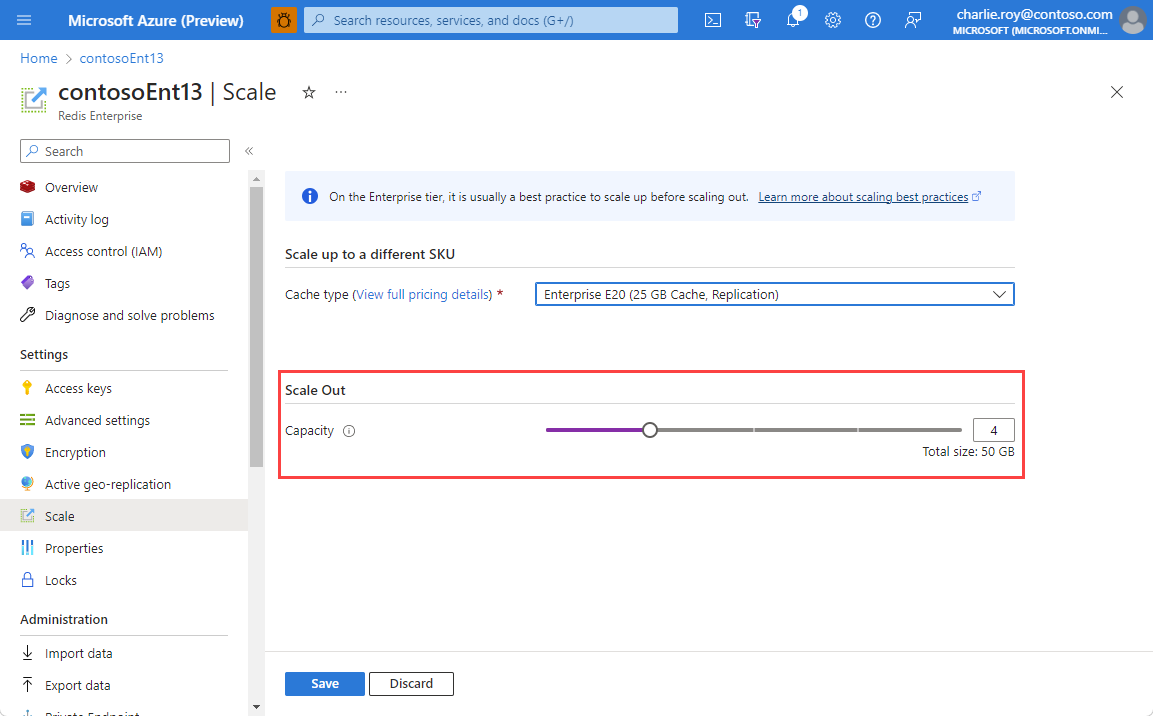
Task: Open the Locks settings
Action: (x=61, y=579)
